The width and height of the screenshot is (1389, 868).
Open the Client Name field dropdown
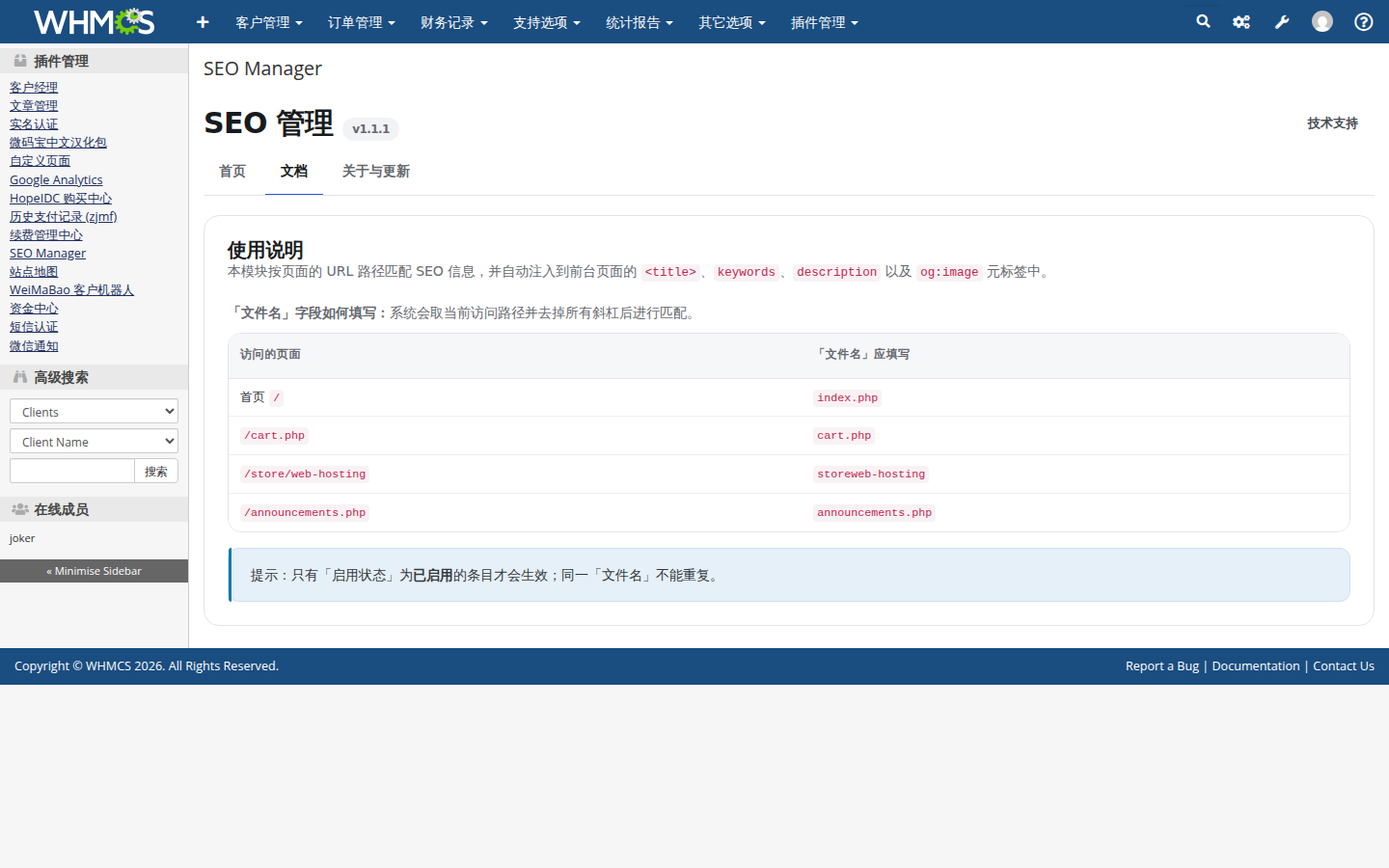(94, 441)
